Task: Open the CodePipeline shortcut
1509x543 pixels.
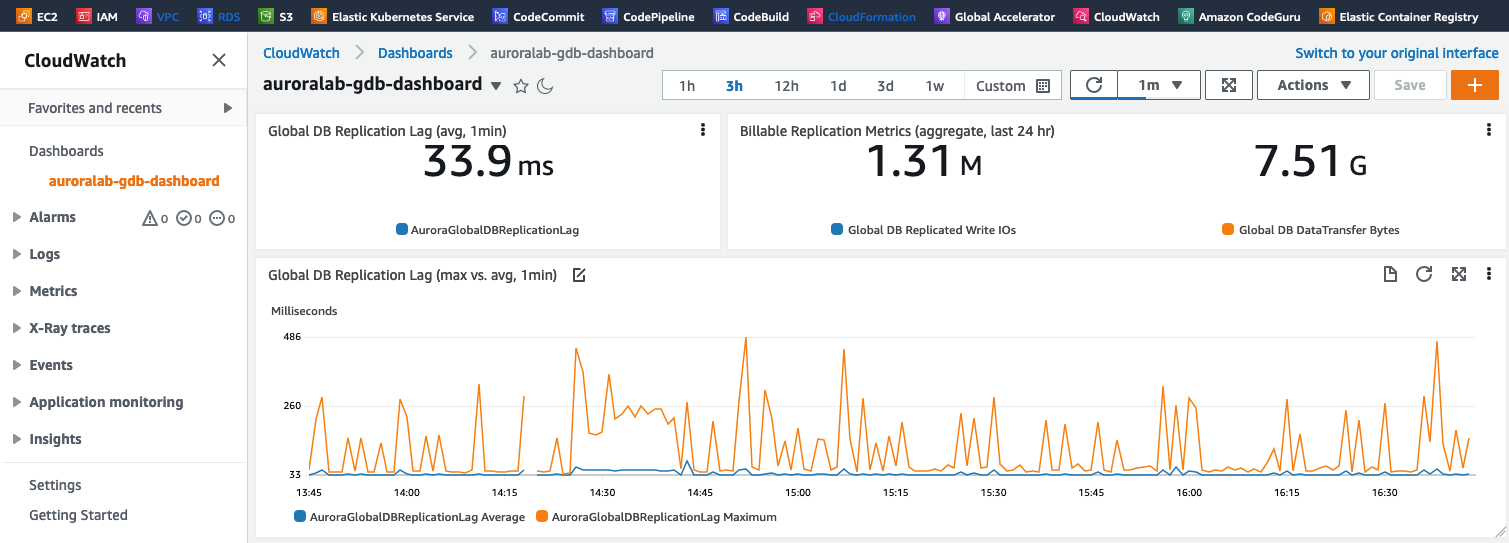Action: click(x=650, y=16)
